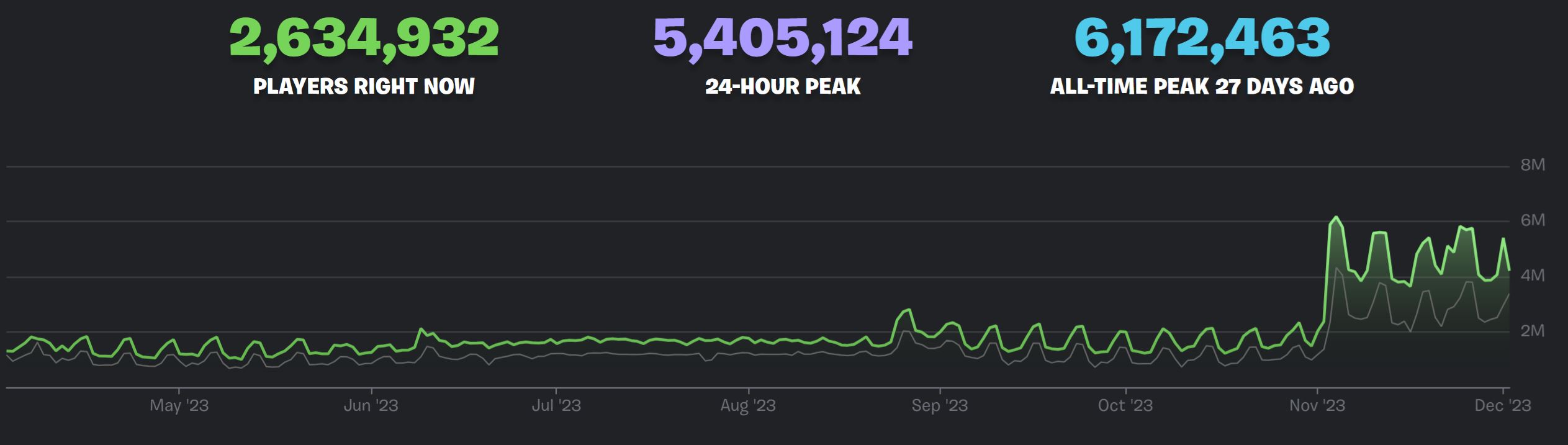The height and width of the screenshot is (445, 1568).
Task: Select the ALL-TIME PEAK 27 DAYS AGO label
Action: click(1202, 86)
